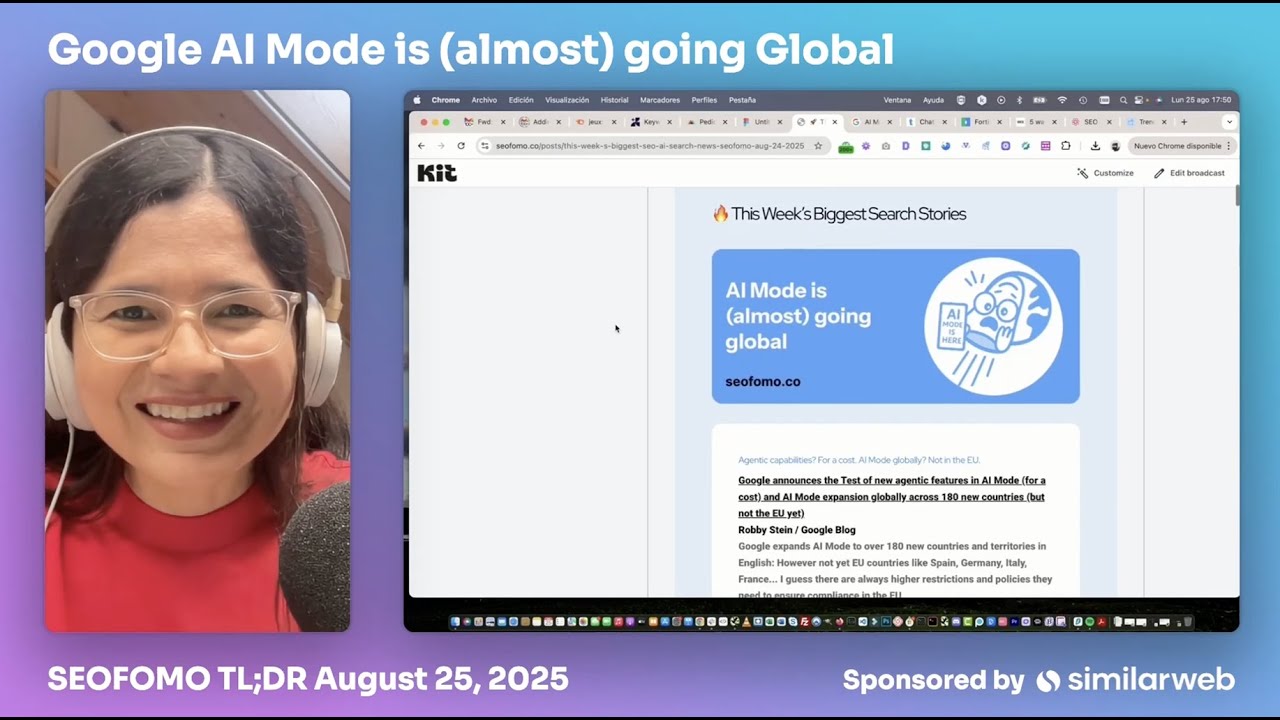The width and height of the screenshot is (1280, 720).
Task: Open a new tab with the plus button
Action: [x=1184, y=122]
